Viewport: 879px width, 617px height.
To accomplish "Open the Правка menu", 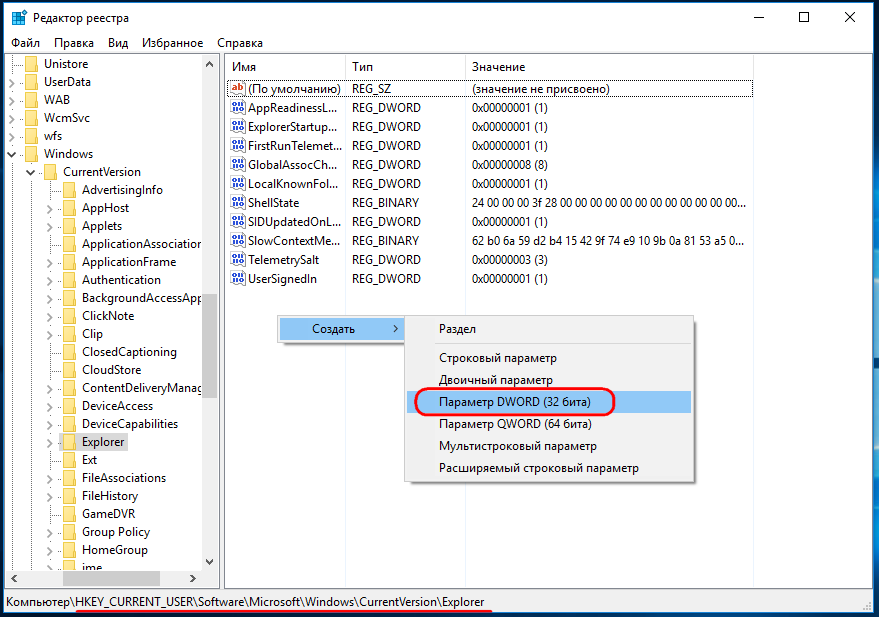I will click(x=73, y=43).
